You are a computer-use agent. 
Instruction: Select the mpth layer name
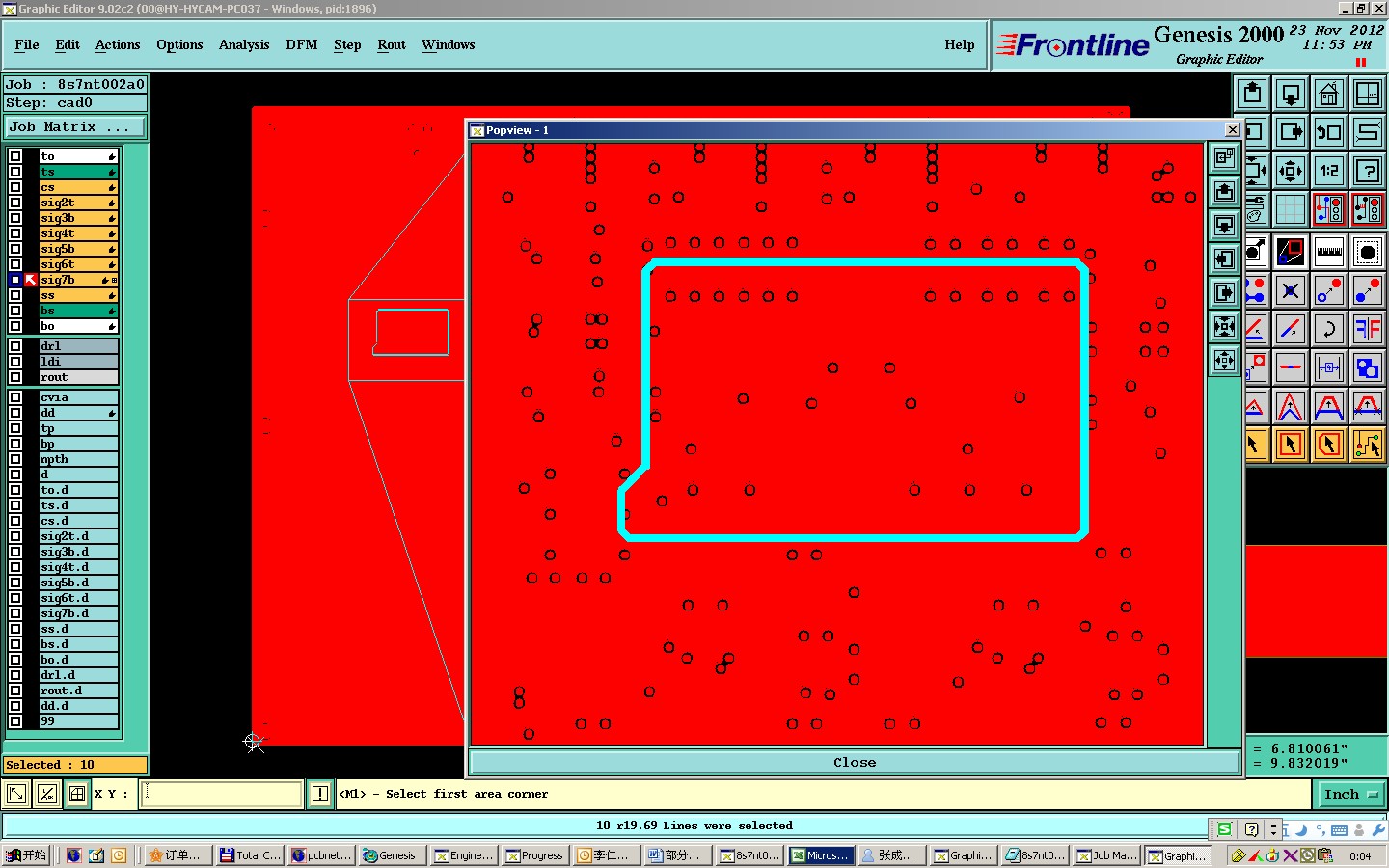pos(78,459)
